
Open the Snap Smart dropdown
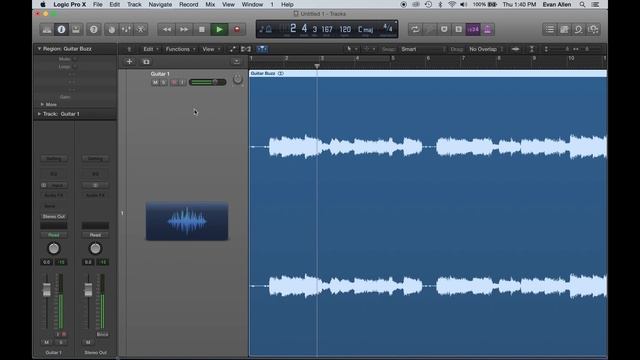[x=423, y=49]
